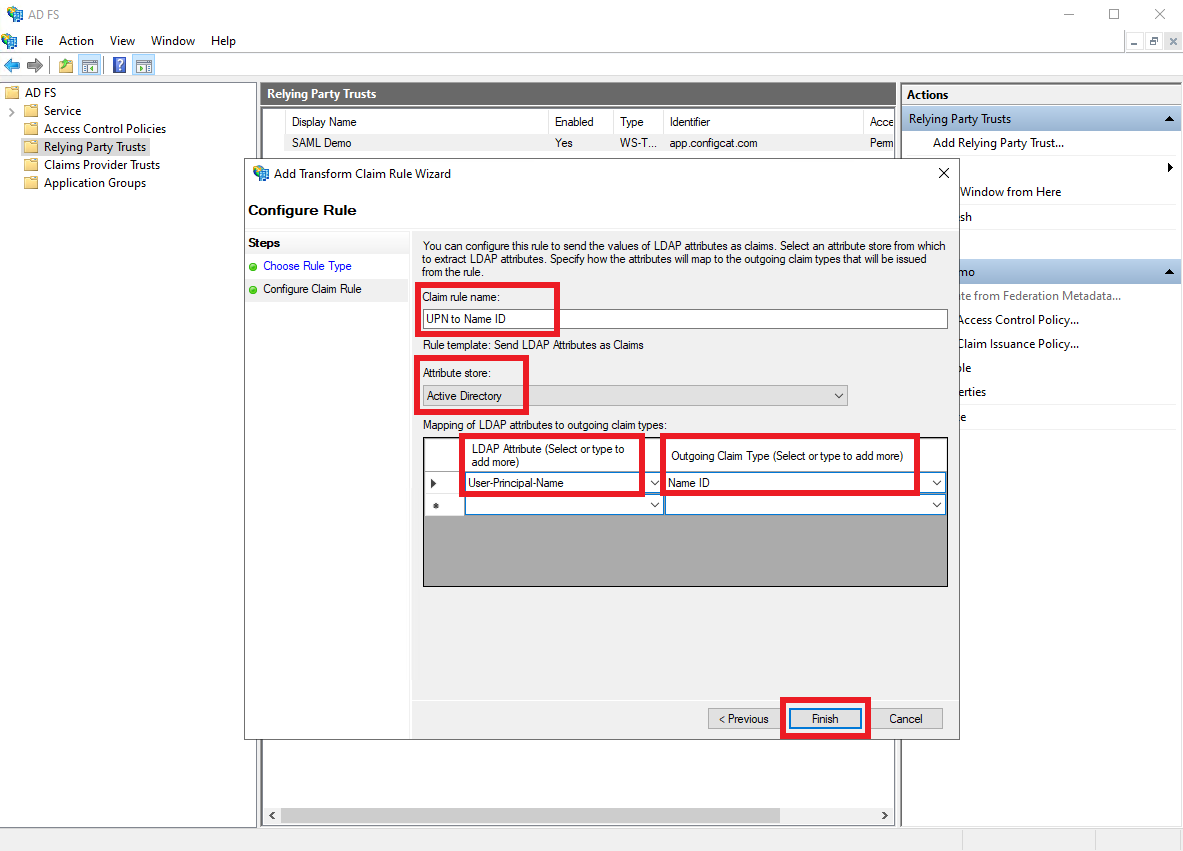Click the Claim rule name text field
The height and width of the screenshot is (851, 1183).
(684, 319)
